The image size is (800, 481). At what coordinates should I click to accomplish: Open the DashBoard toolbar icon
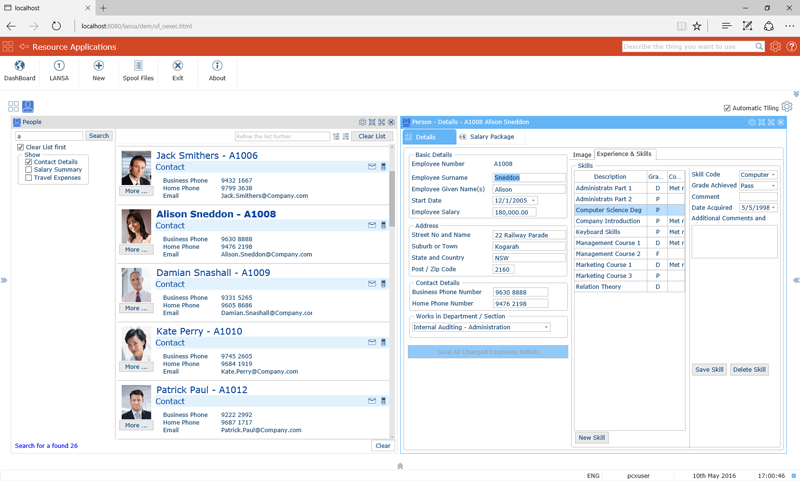pos(19,66)
